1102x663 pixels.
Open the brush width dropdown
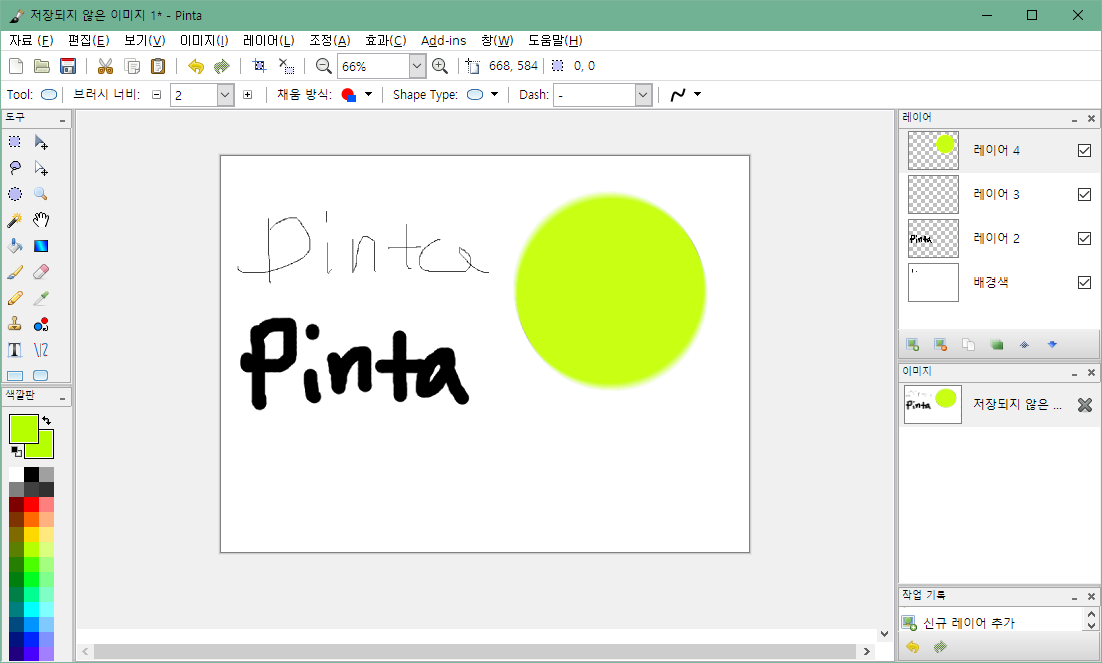click(x=225, y=95)
